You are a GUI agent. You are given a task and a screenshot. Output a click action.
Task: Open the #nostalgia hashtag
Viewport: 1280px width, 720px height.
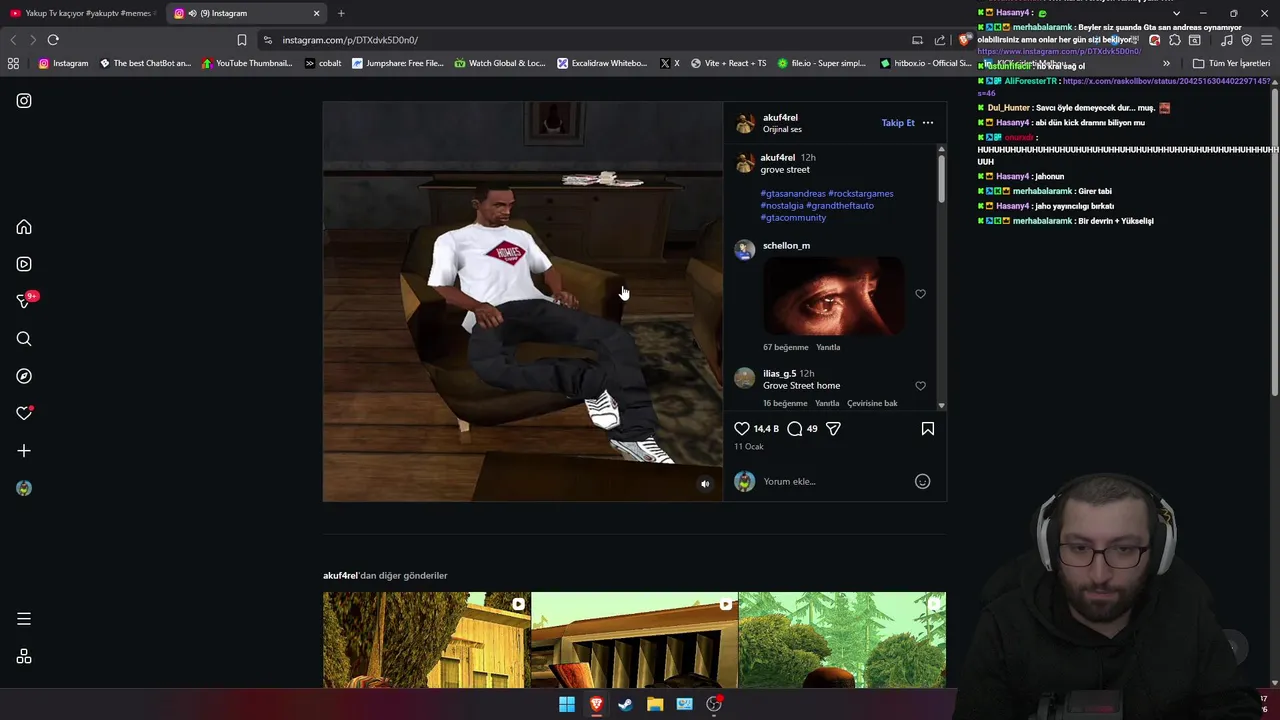coord(782,206)
